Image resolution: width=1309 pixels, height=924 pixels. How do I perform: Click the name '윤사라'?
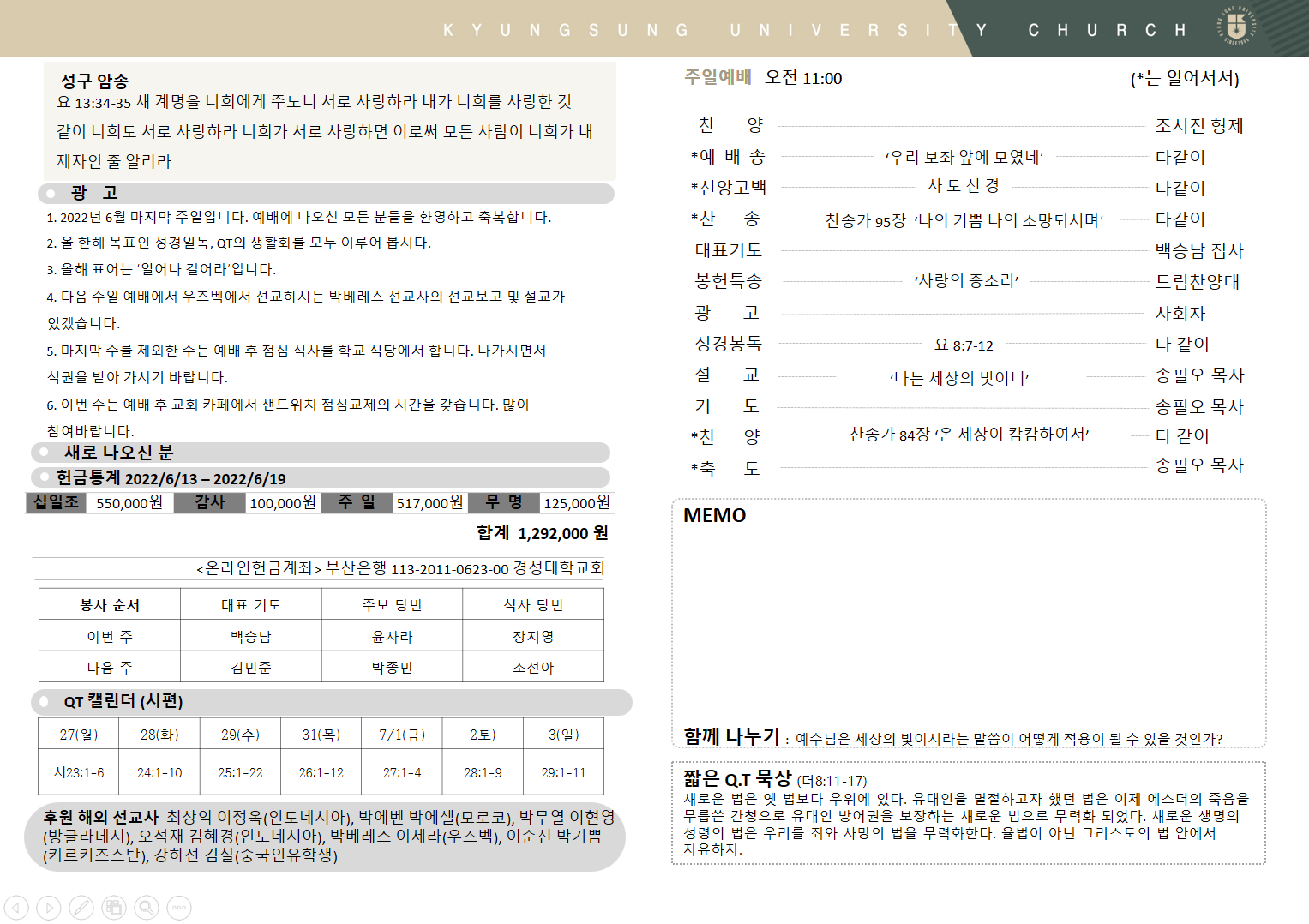click(x=392, y=637)
